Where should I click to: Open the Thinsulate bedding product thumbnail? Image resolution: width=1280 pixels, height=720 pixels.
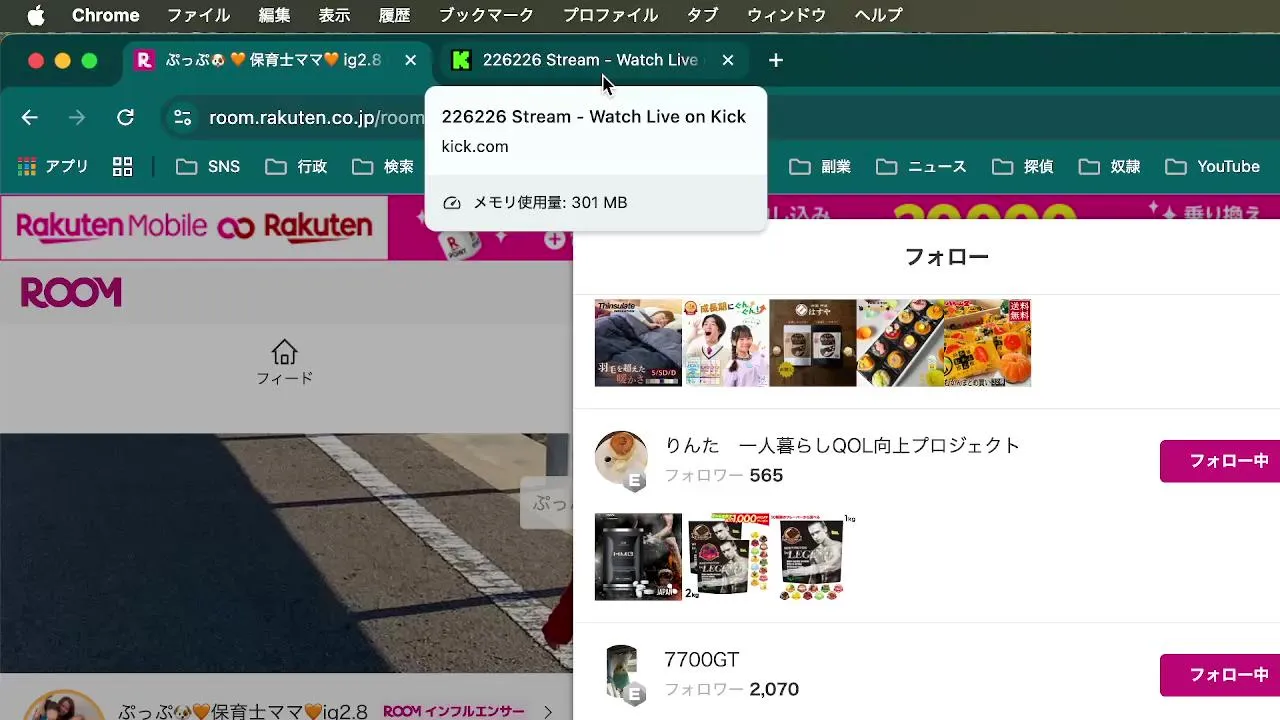[638, 343]
